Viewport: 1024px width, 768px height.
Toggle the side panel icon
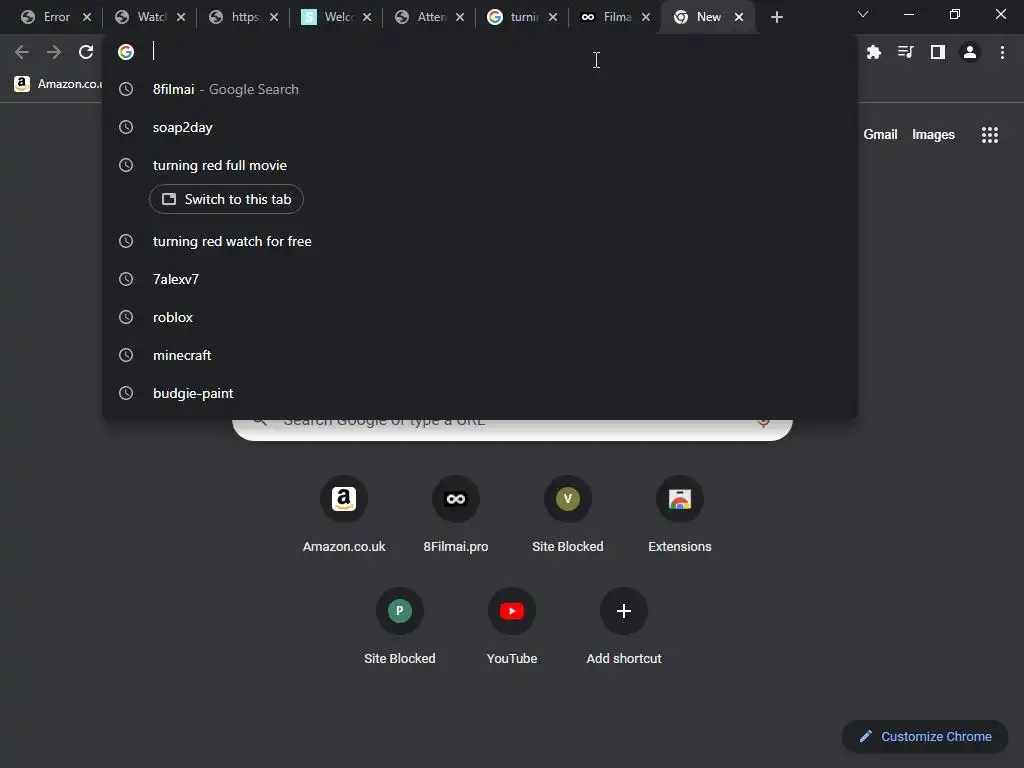(938, 52)
